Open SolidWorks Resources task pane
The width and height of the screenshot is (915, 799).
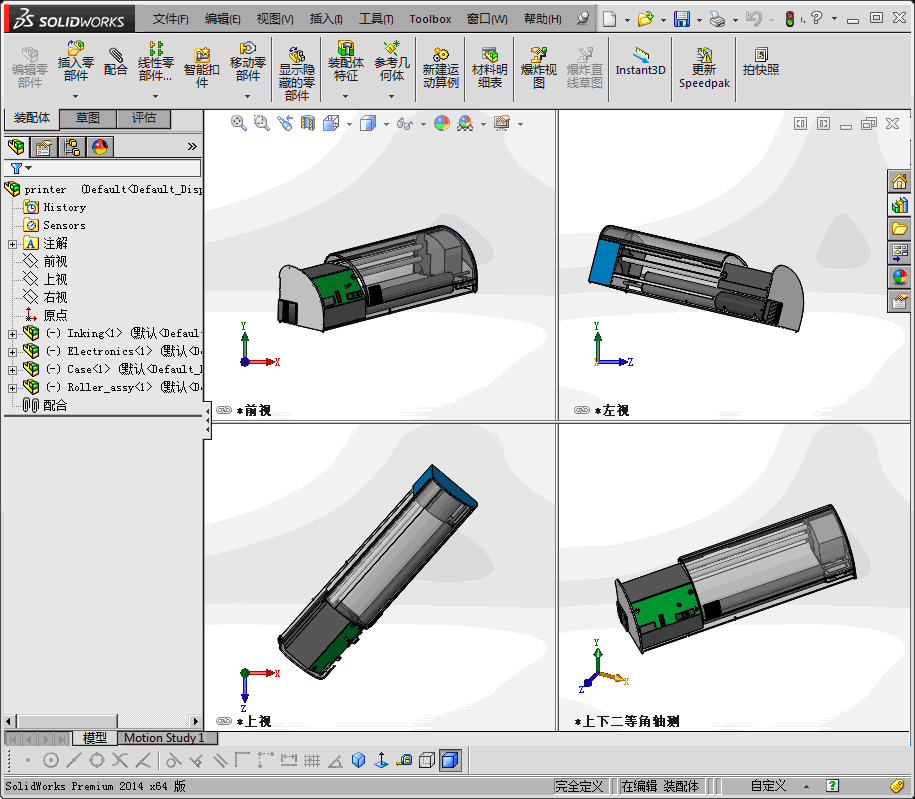pyautogui.click(x=899, y=182)
